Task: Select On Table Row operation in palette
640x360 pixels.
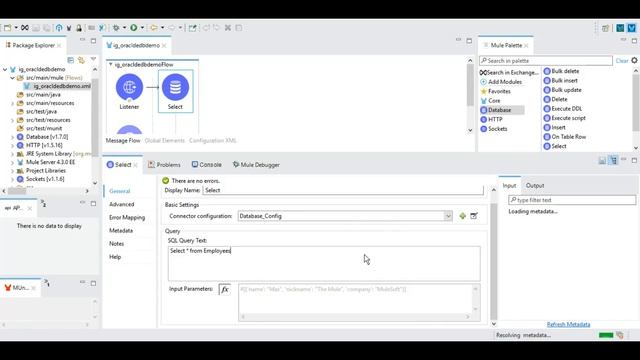Action: click(x=565, y=137)
